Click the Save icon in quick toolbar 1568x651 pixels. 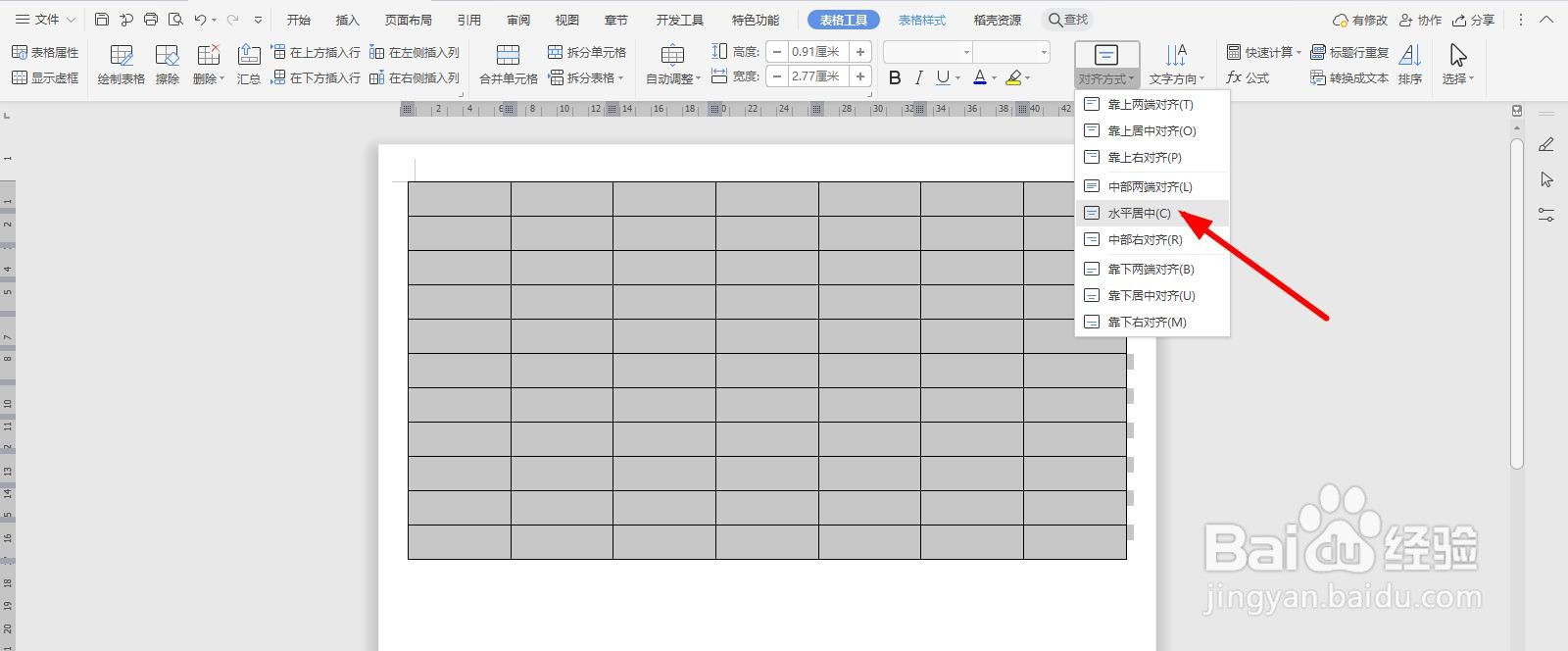click(102, 20)
